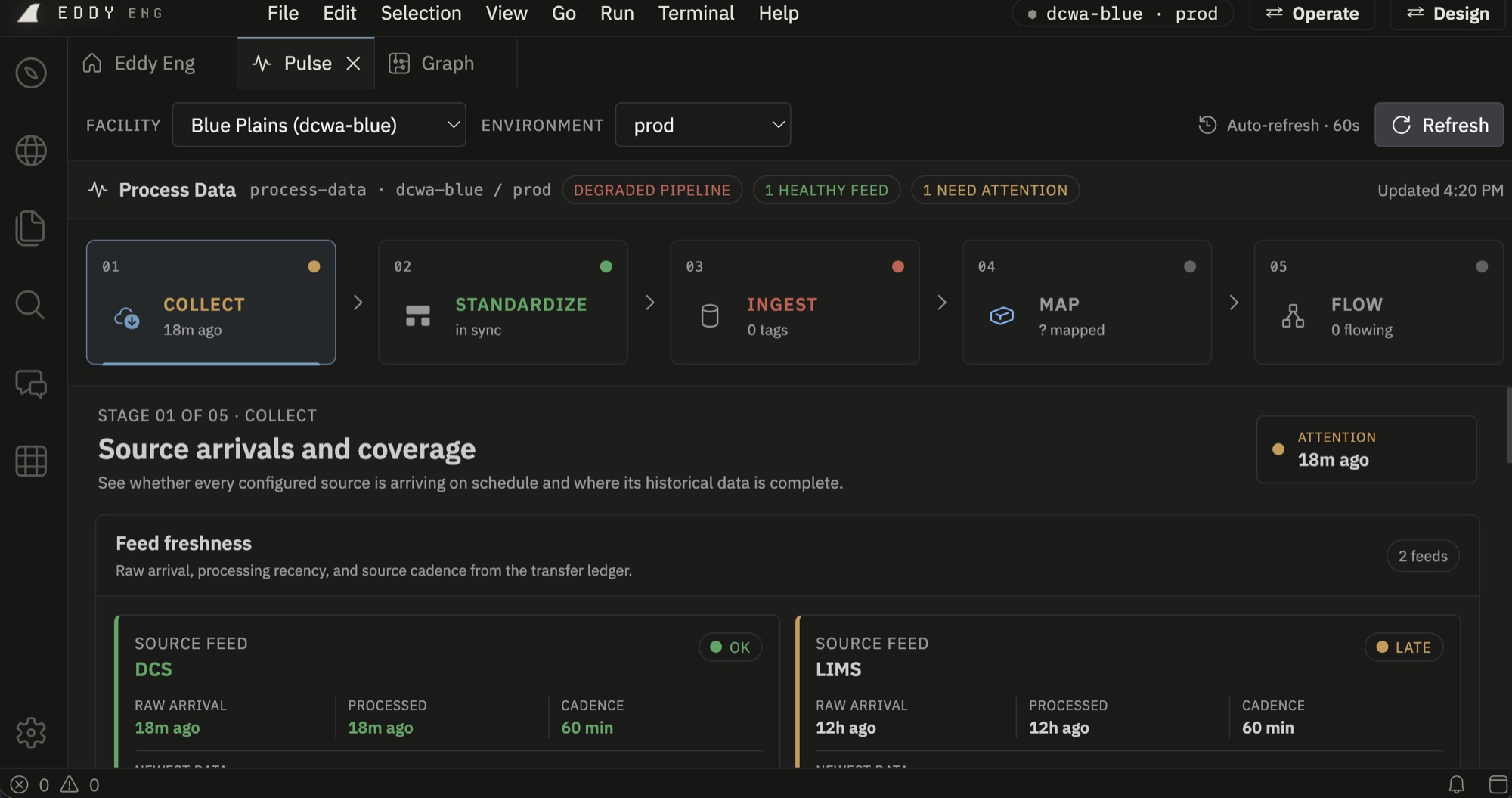Open the Terminal menu

tap(696, 13)
